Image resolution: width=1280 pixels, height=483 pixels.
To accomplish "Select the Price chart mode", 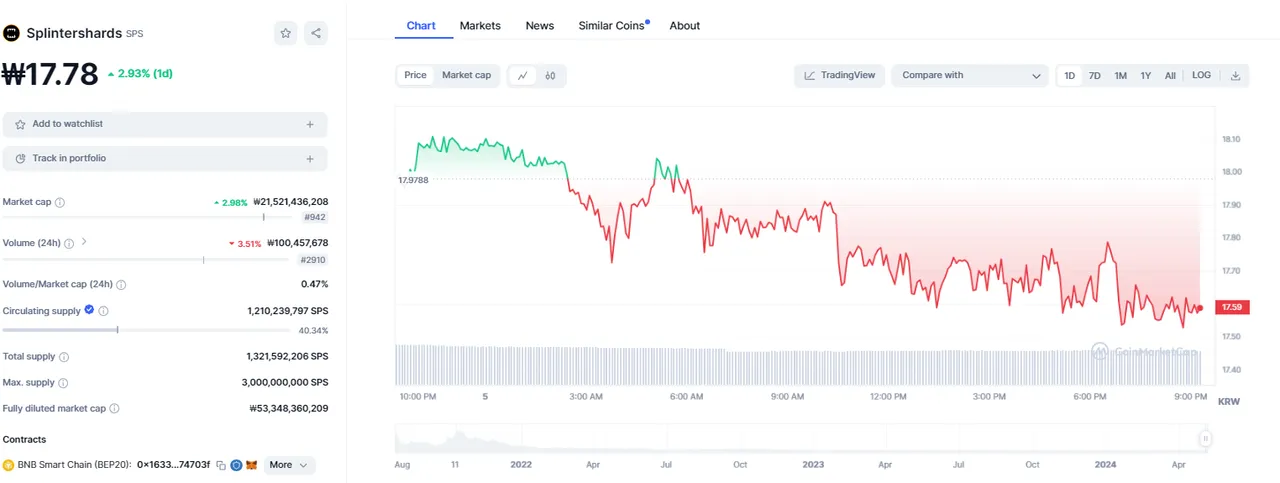I will coord(415,75).
